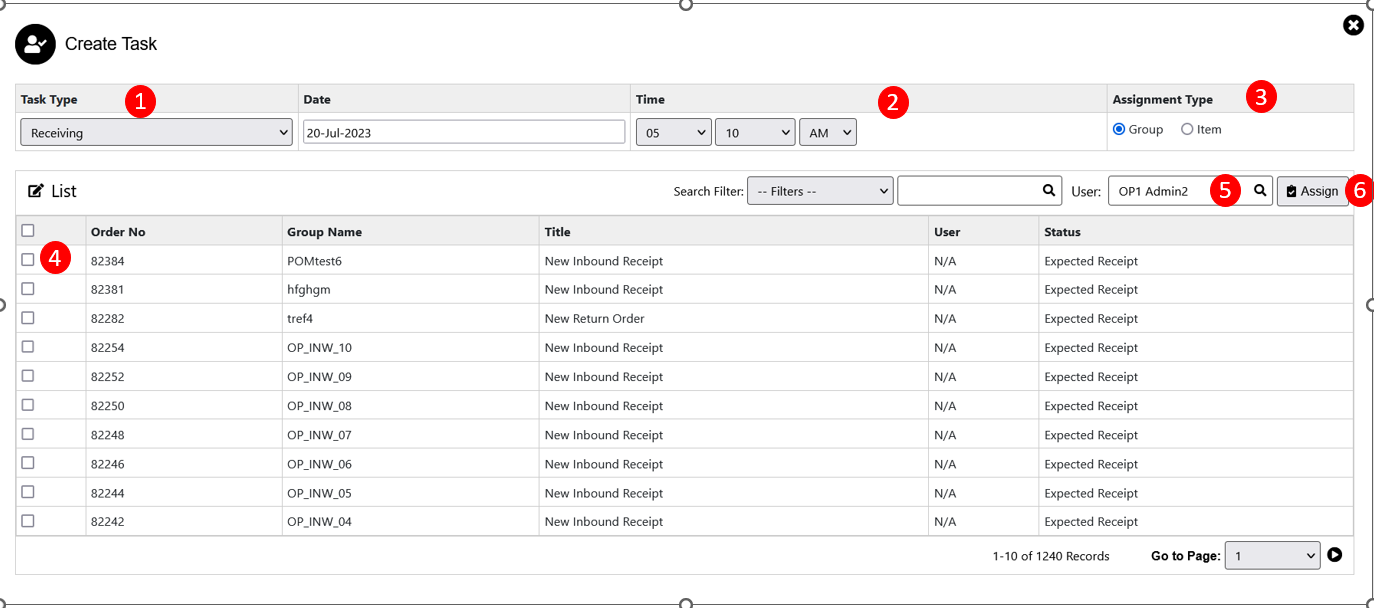Close the Create Task dialog
Image resolution: width=1374 pixels, height=608 pixels.
(1353, 25)
